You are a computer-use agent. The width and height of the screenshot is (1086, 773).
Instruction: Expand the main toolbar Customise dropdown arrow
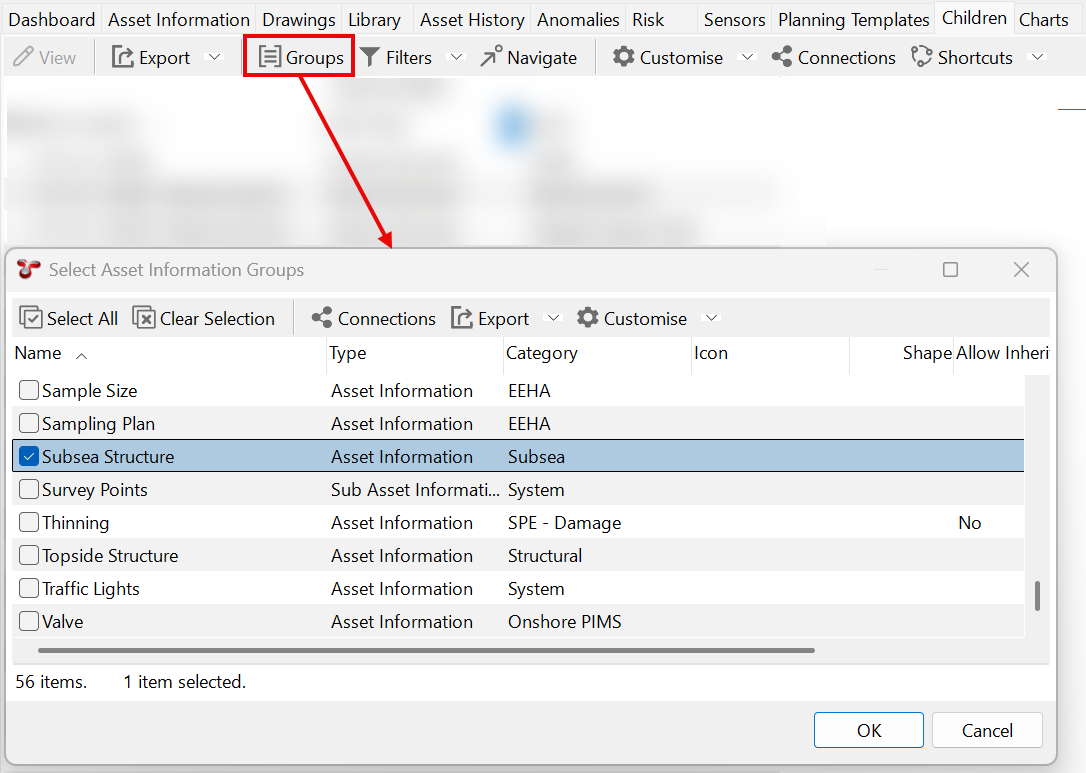747,57
